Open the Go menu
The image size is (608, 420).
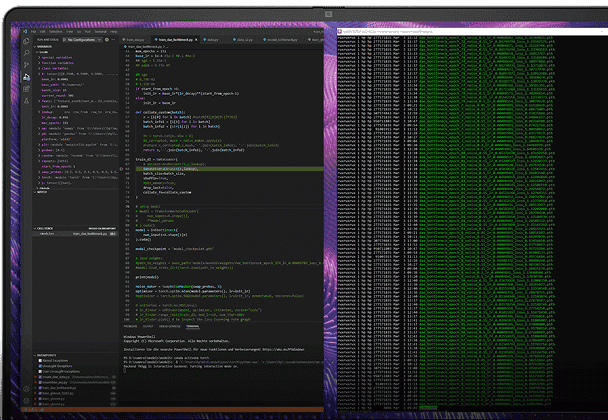click(x=79, y=31)
